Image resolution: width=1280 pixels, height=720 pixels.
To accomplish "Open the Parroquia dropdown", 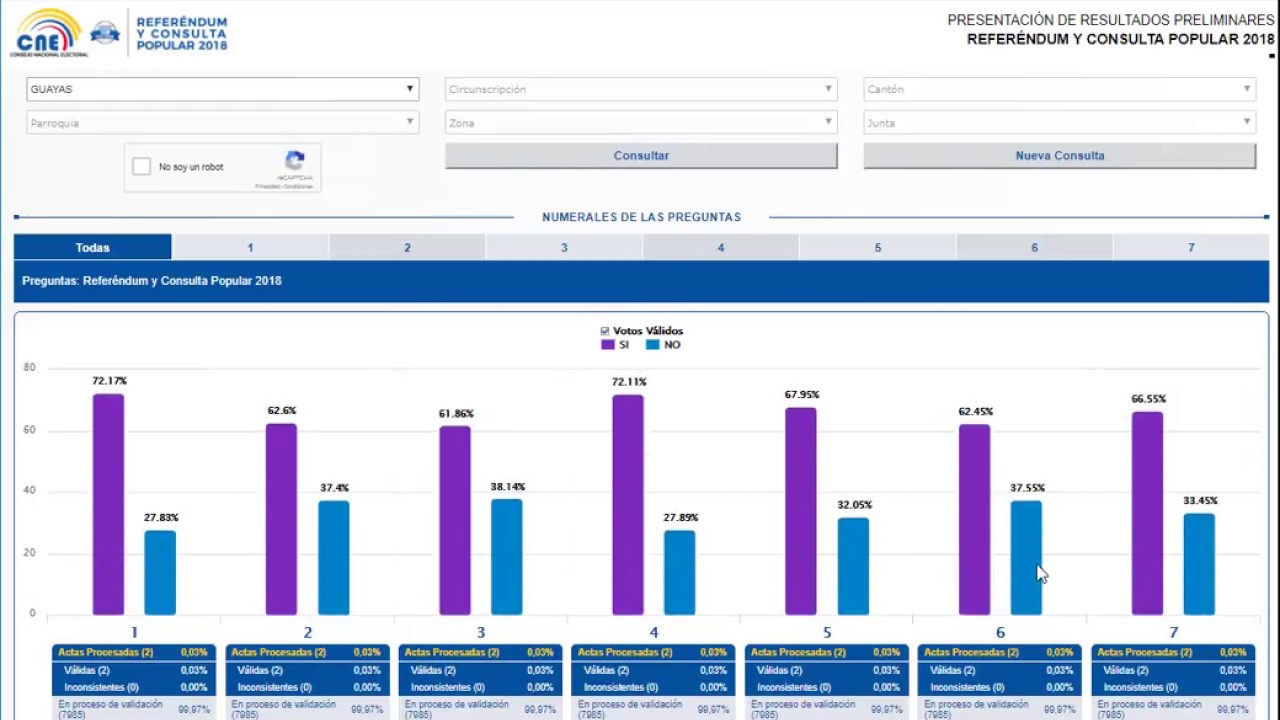I will click(x=222, y=123).
